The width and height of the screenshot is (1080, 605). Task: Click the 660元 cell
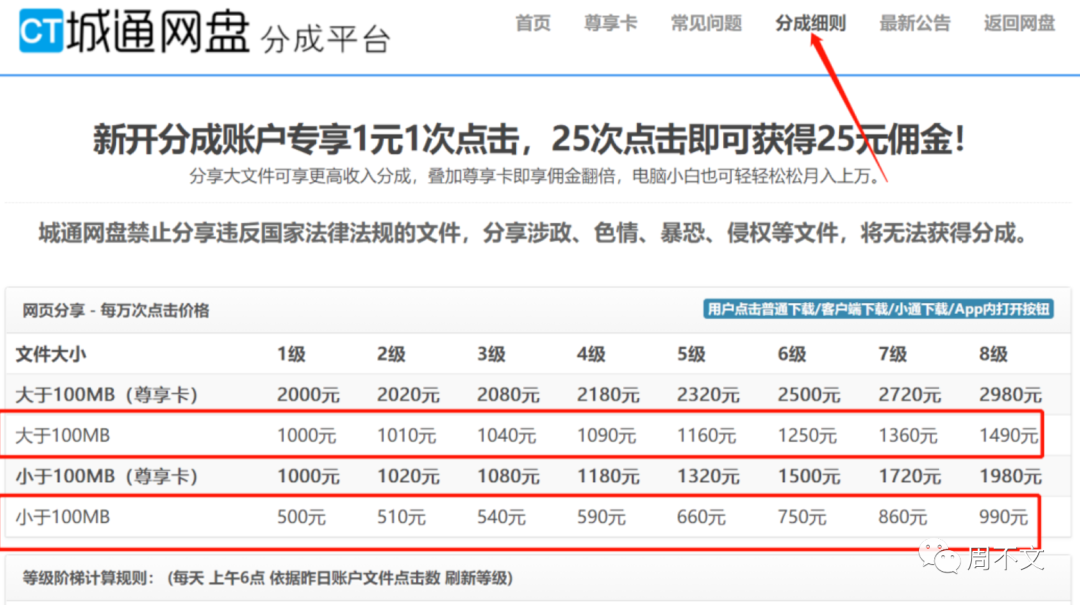(x=700, y=517)
